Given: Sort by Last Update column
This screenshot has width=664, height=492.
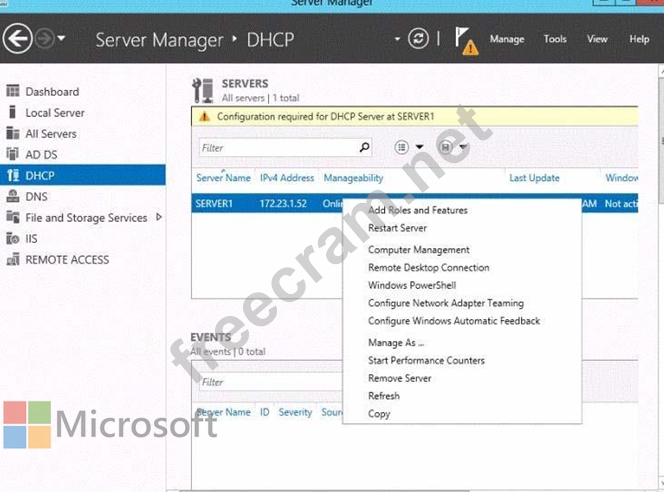Looking at the screenshot, I should 534,178.
